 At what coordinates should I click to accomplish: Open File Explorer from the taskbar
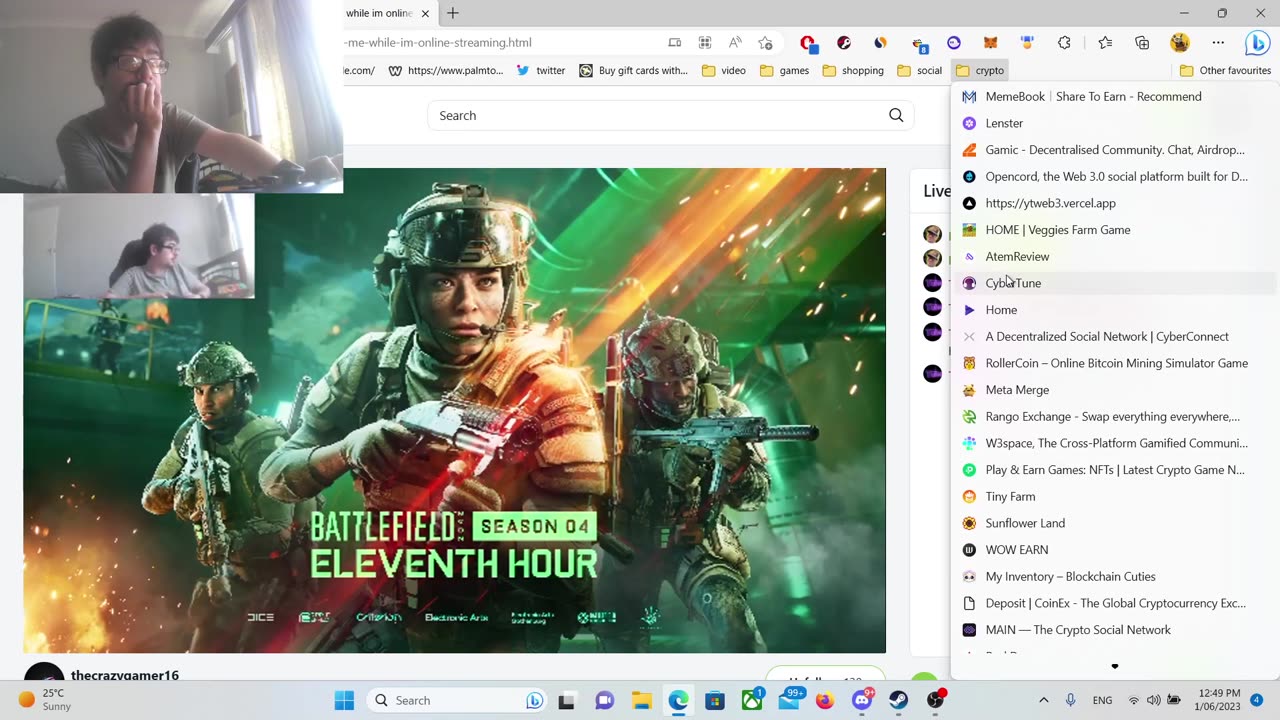tap(641, 700)
